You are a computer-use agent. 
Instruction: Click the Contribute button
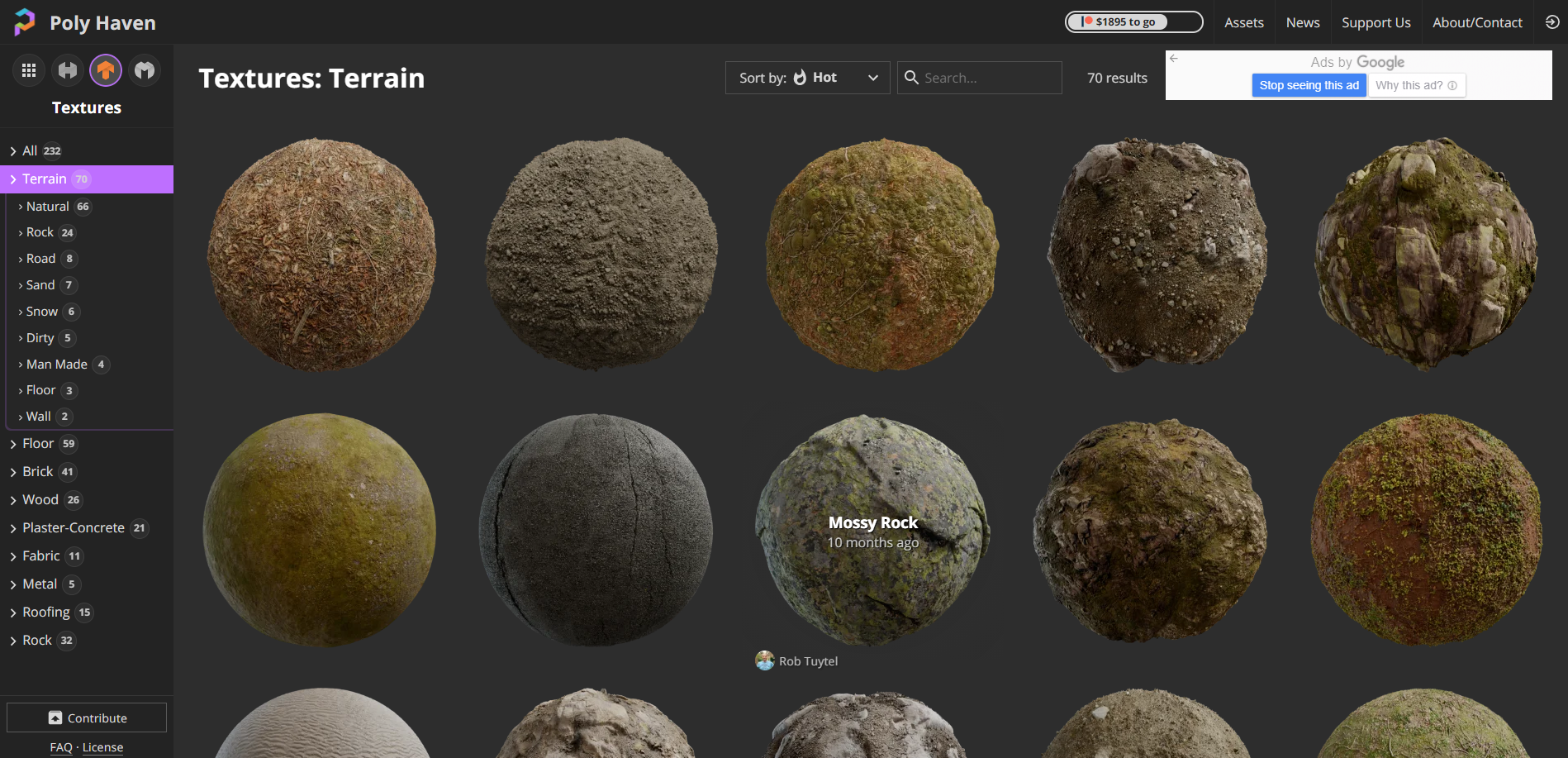87,717
